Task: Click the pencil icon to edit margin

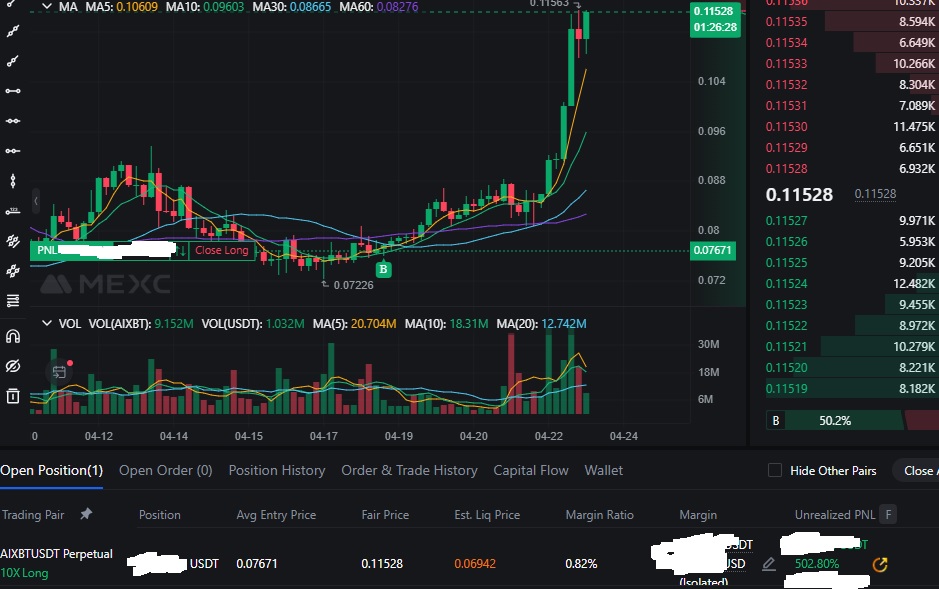Action: pos(768,564)
